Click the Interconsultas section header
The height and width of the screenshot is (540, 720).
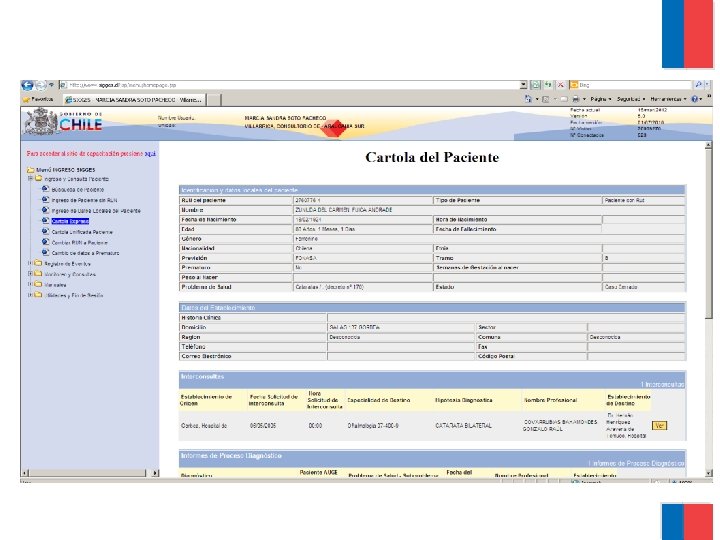432,380
